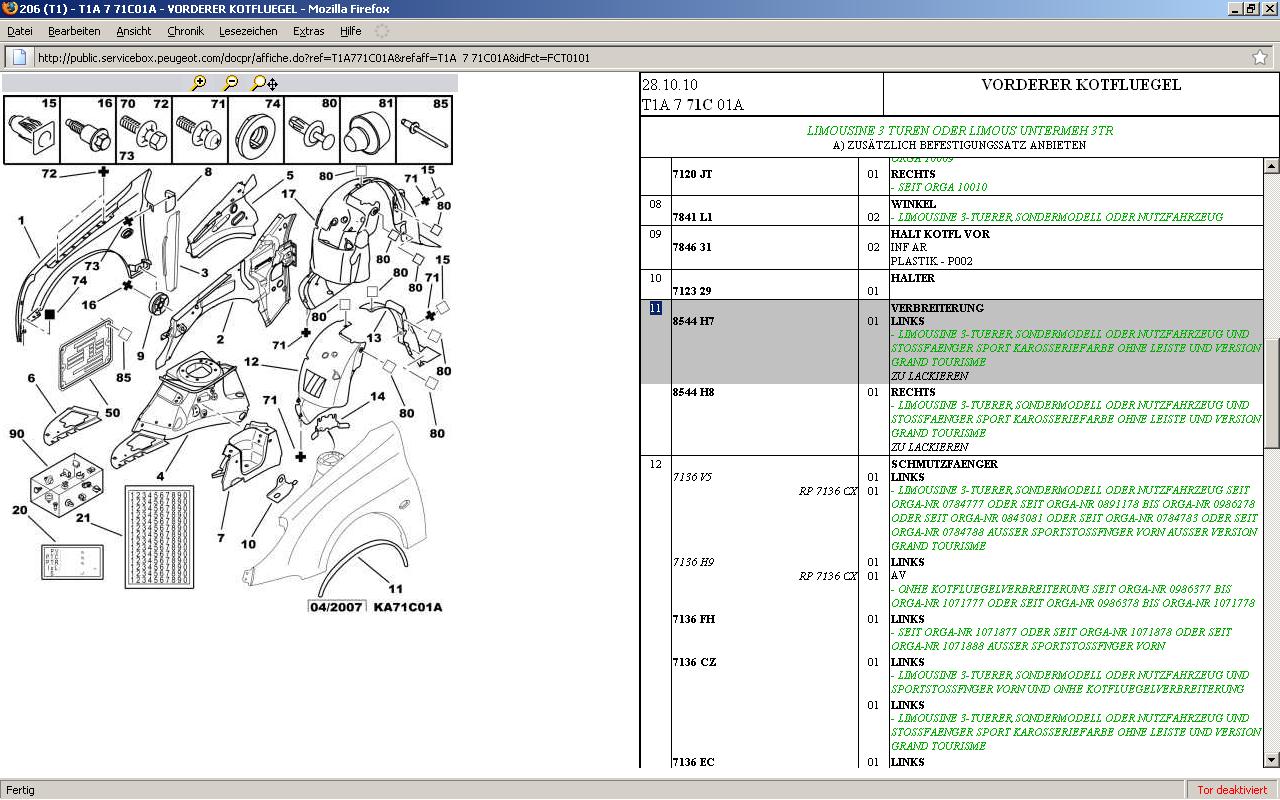Open the Chronik menu
This screenshot has width=1280, height=800.
click(185, 31)
